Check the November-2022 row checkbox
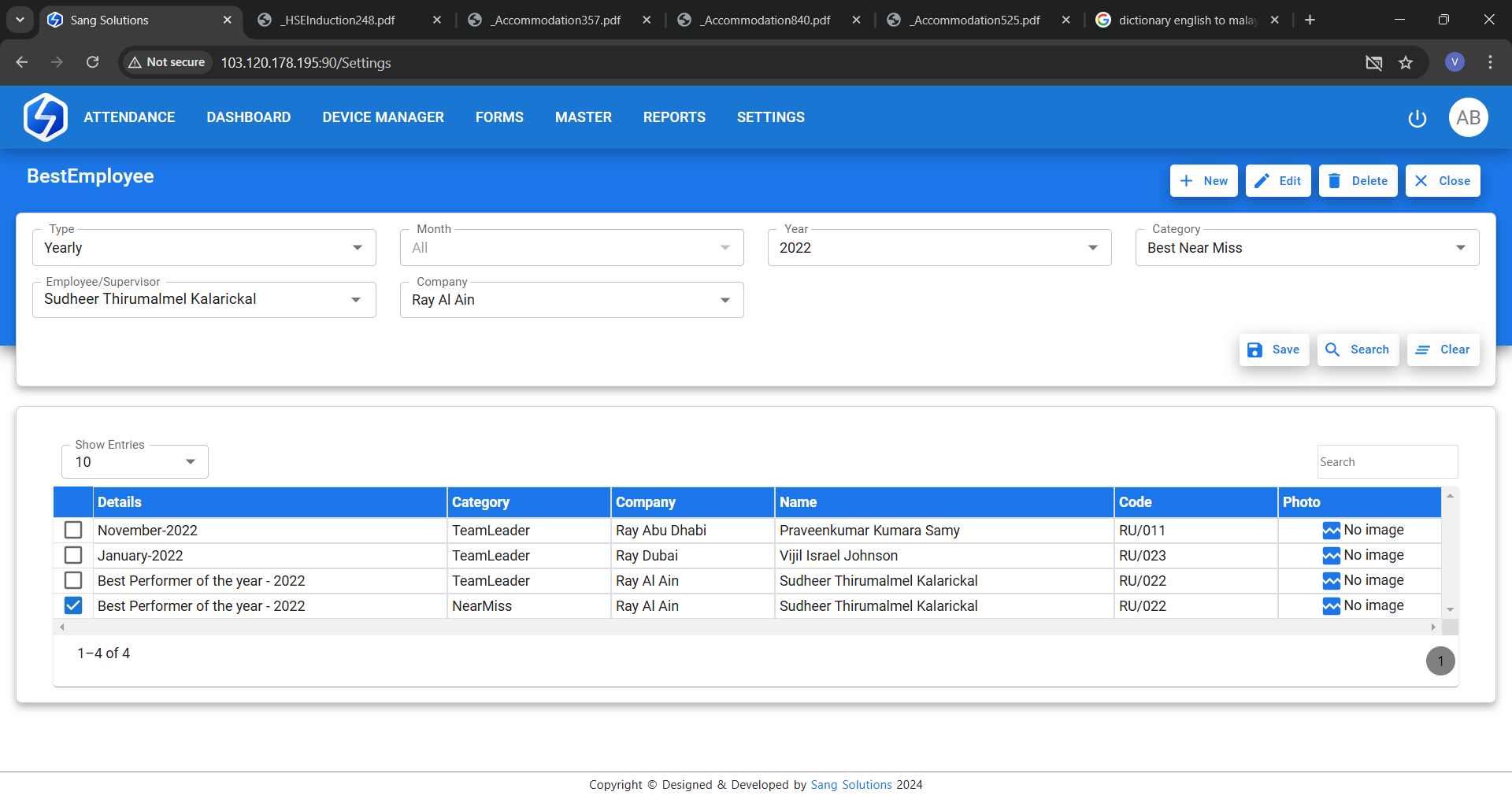 [x=73, y=530]
